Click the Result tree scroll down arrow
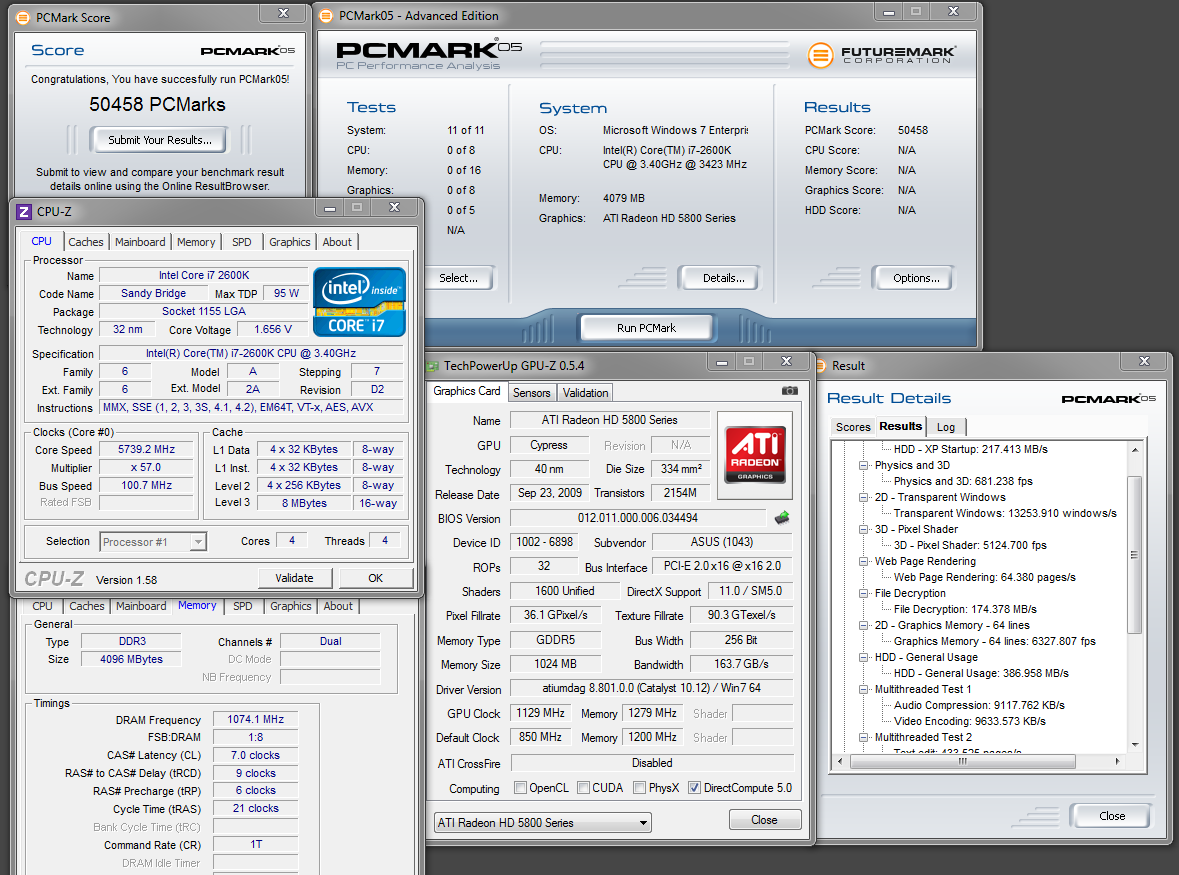The height and width of the screenshot is (875, 1179). [x=1135, y=744]
